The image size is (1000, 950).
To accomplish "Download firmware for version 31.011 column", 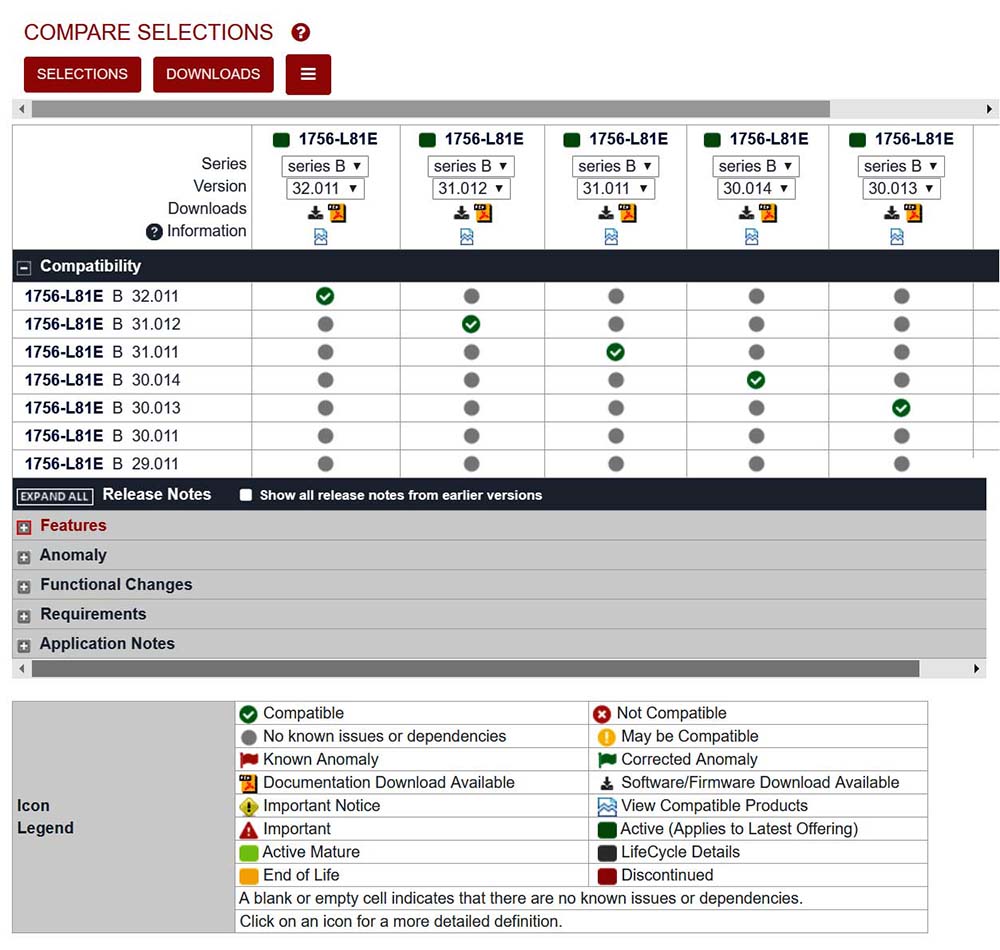I will [606, 212].
